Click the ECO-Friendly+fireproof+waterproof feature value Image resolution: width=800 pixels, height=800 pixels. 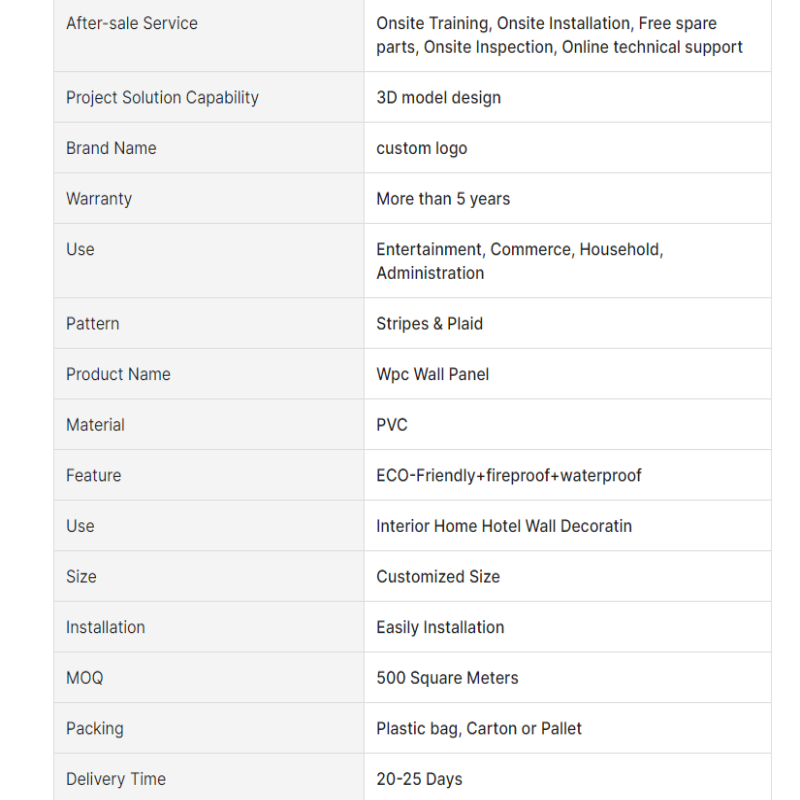tap(508, 475)
